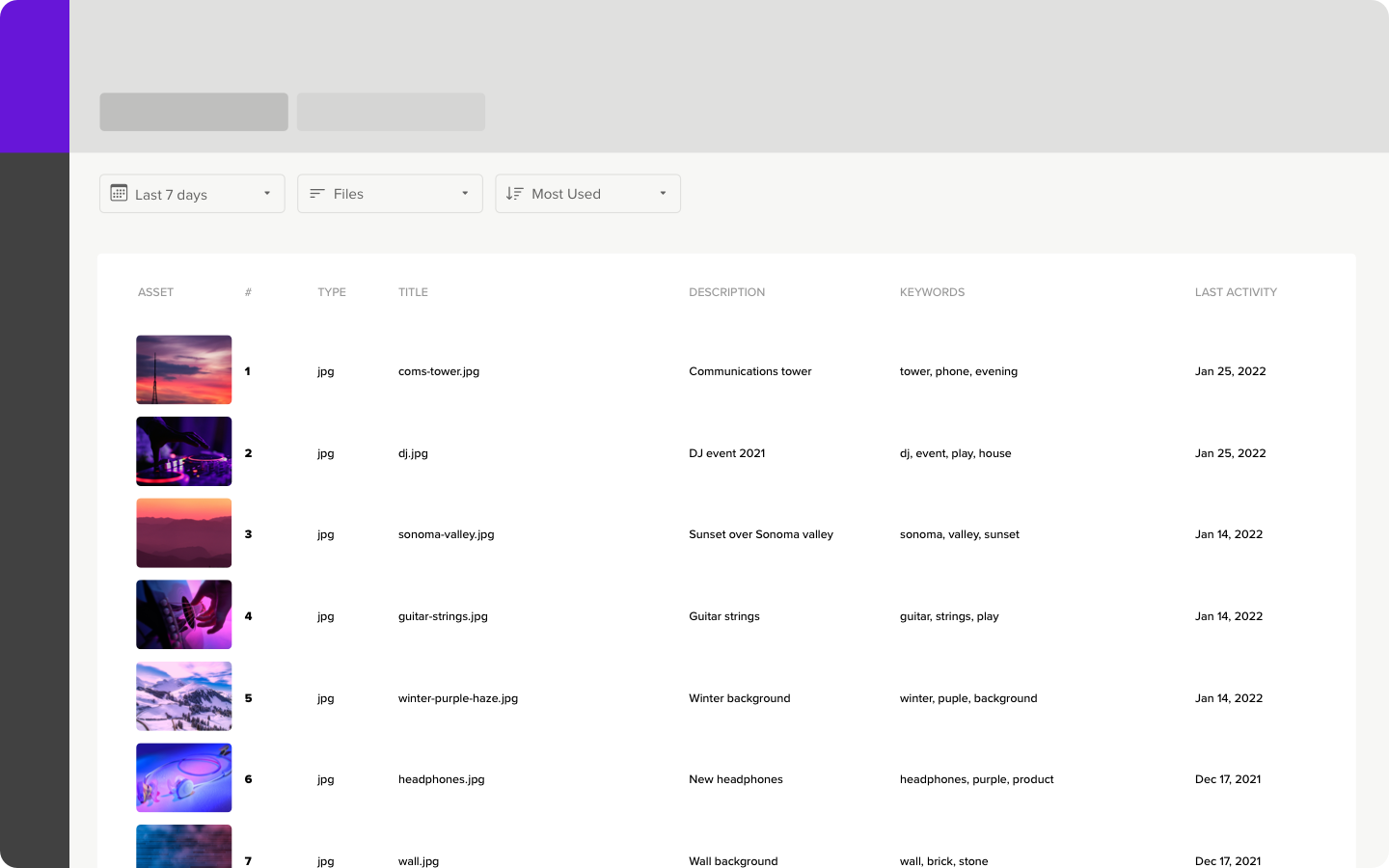Open the coms-tower.jpg thumbnail
Screen dimensions: 1389x868
coord(183,369)
